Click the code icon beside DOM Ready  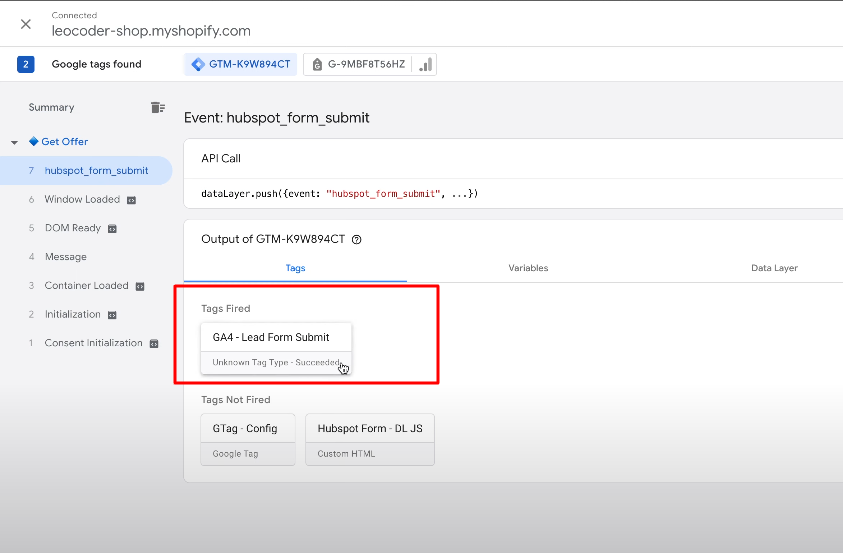coord(112,228)
